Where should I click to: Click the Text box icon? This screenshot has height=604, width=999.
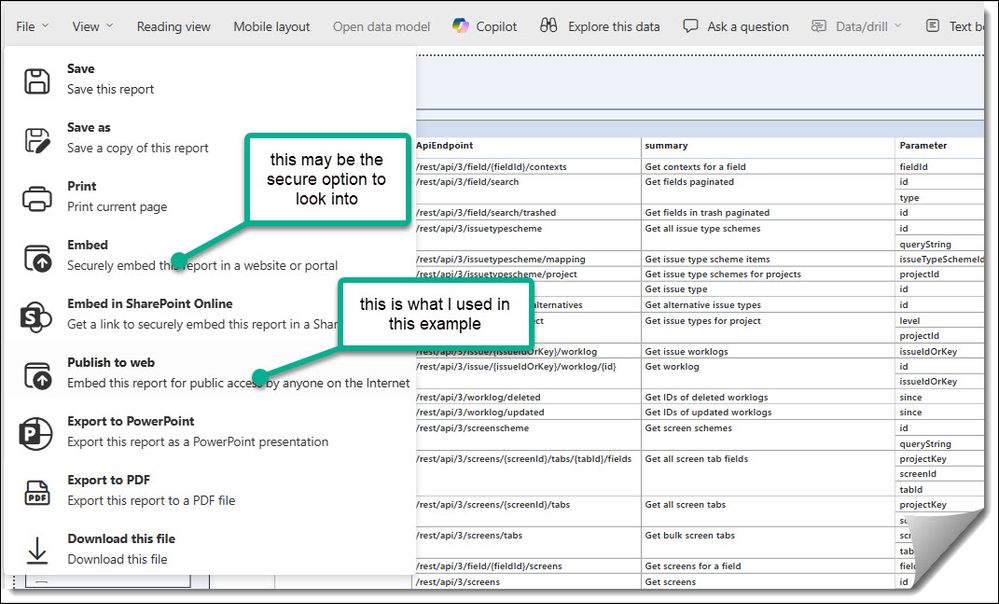(x=933, y=26)
